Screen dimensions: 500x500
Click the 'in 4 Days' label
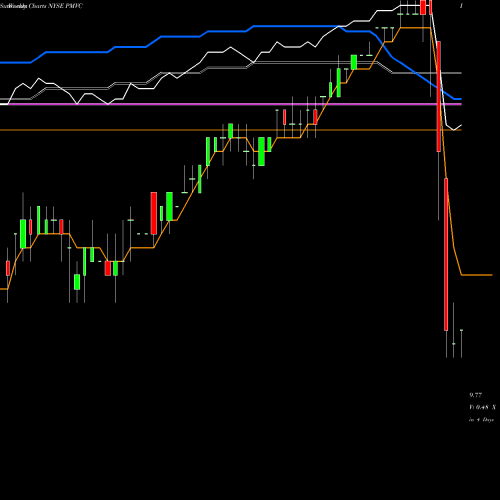[481, 420]
